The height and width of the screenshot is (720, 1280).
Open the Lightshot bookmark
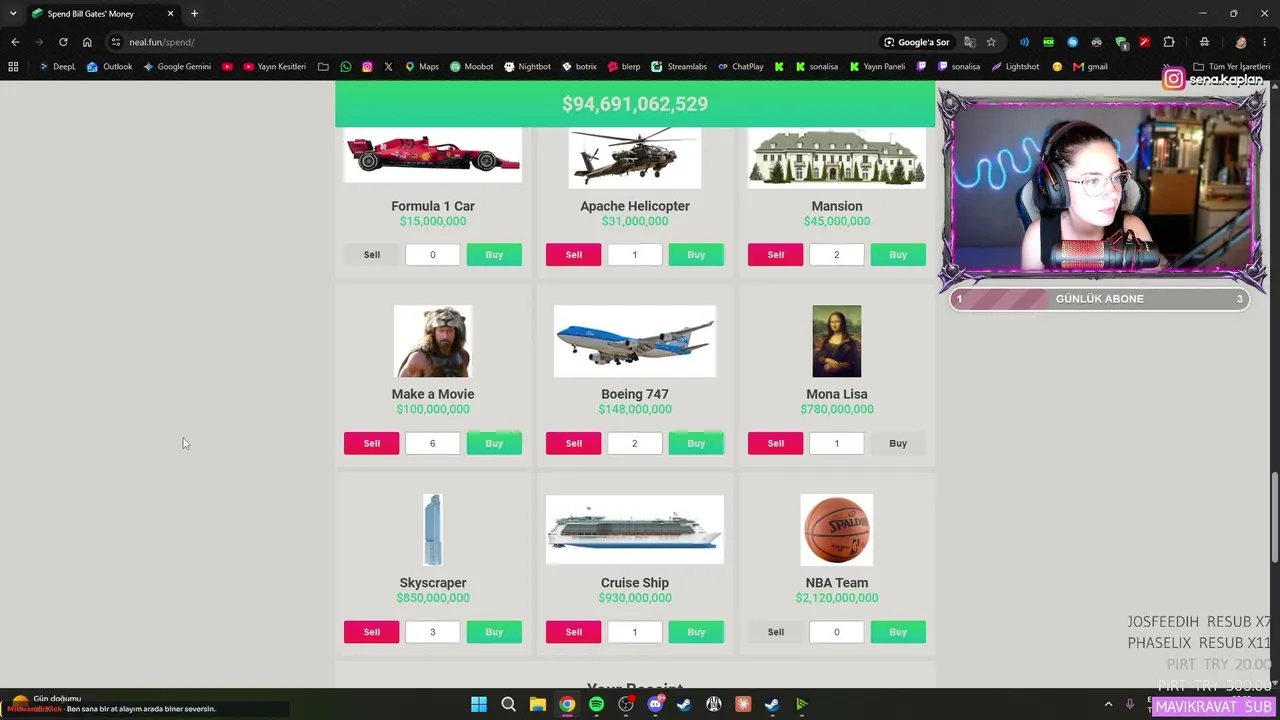coord(1015,67)
